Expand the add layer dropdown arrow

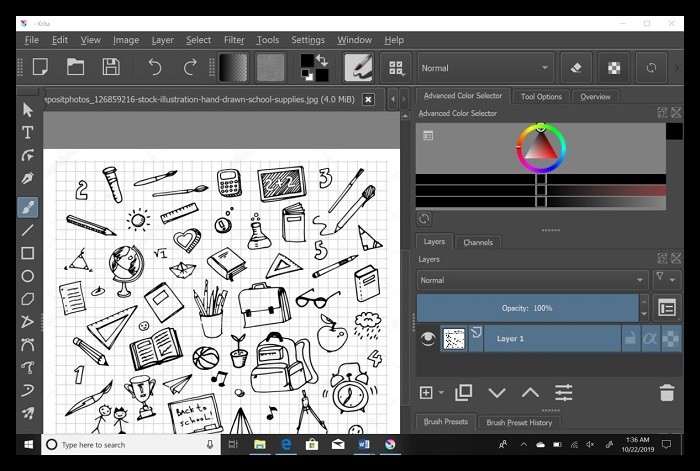point(441,393)
